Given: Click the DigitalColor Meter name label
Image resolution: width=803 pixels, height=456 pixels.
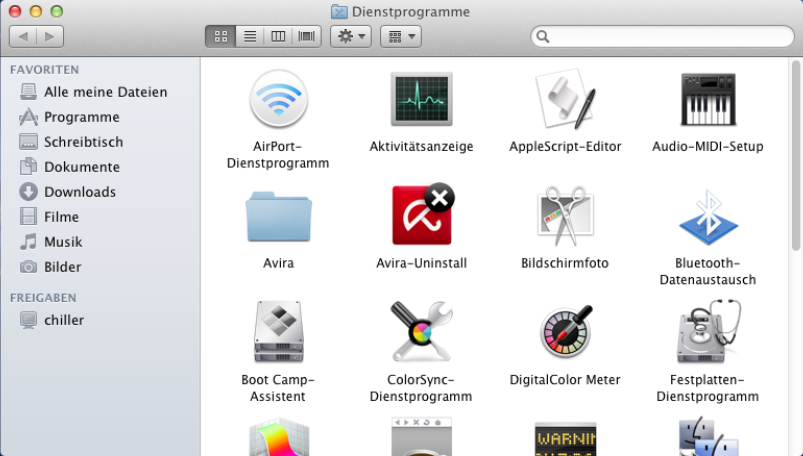Looking at the screenshot, I should pyautogui.click(x=564, y=380).
